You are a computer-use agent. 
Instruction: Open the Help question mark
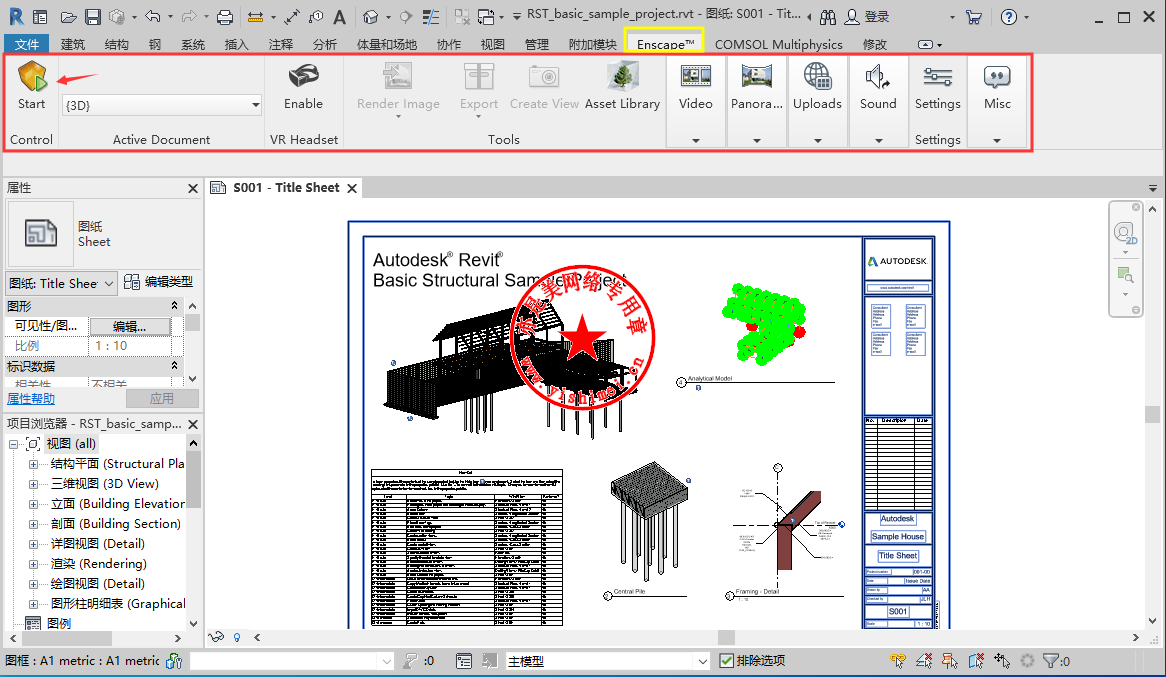pyautogui.click(x=1008, y=16)
